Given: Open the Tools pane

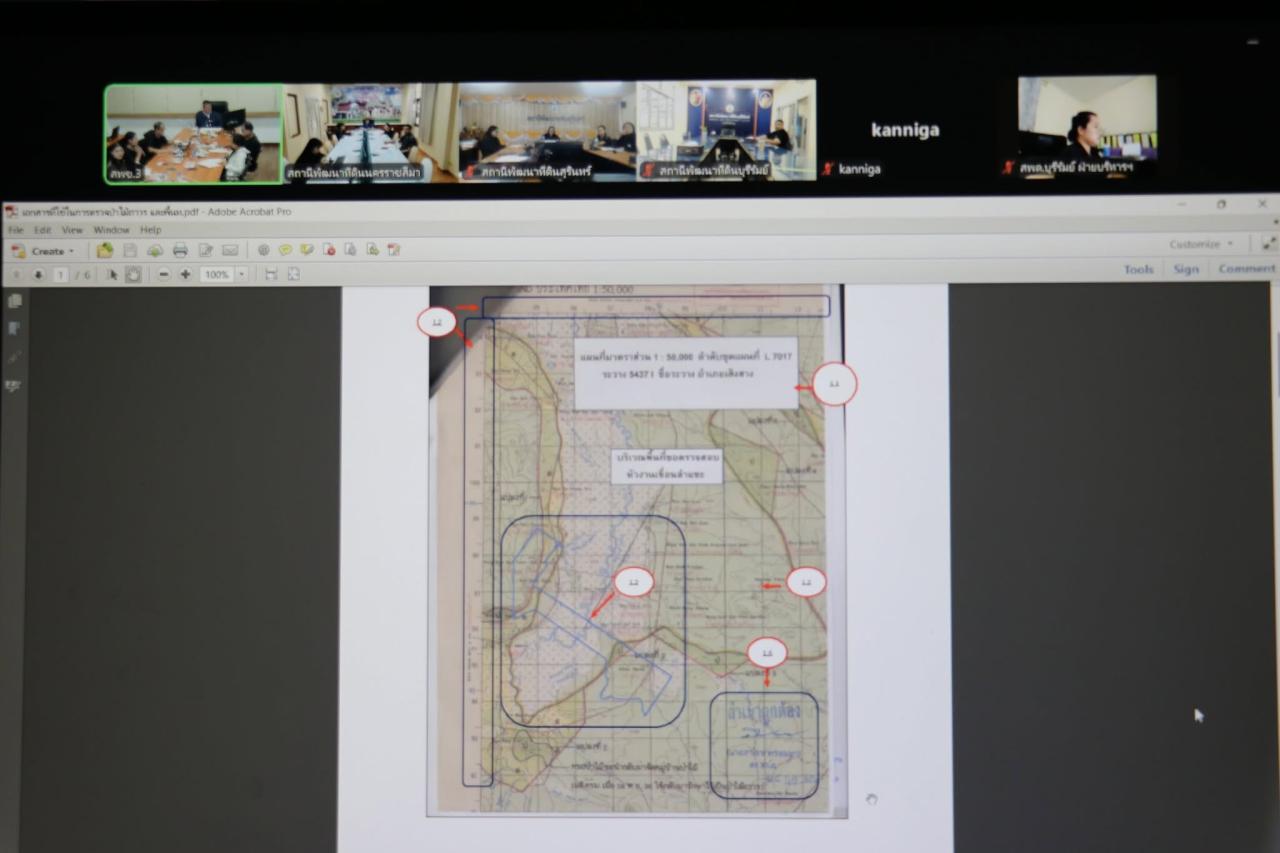Looking at the screenshot, I should click(x=1138, y=269).
